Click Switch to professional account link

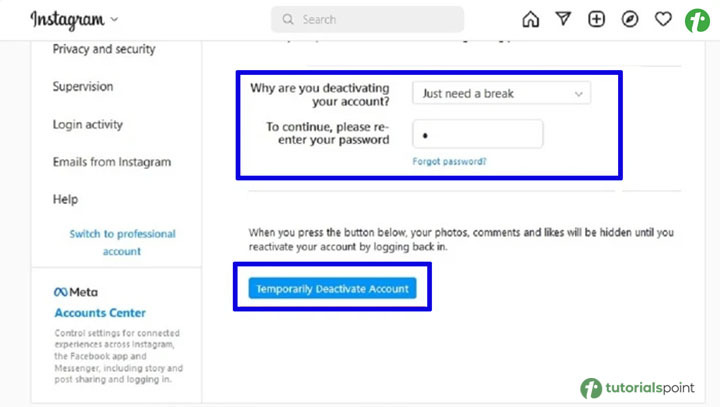click(x=122, y=242)
